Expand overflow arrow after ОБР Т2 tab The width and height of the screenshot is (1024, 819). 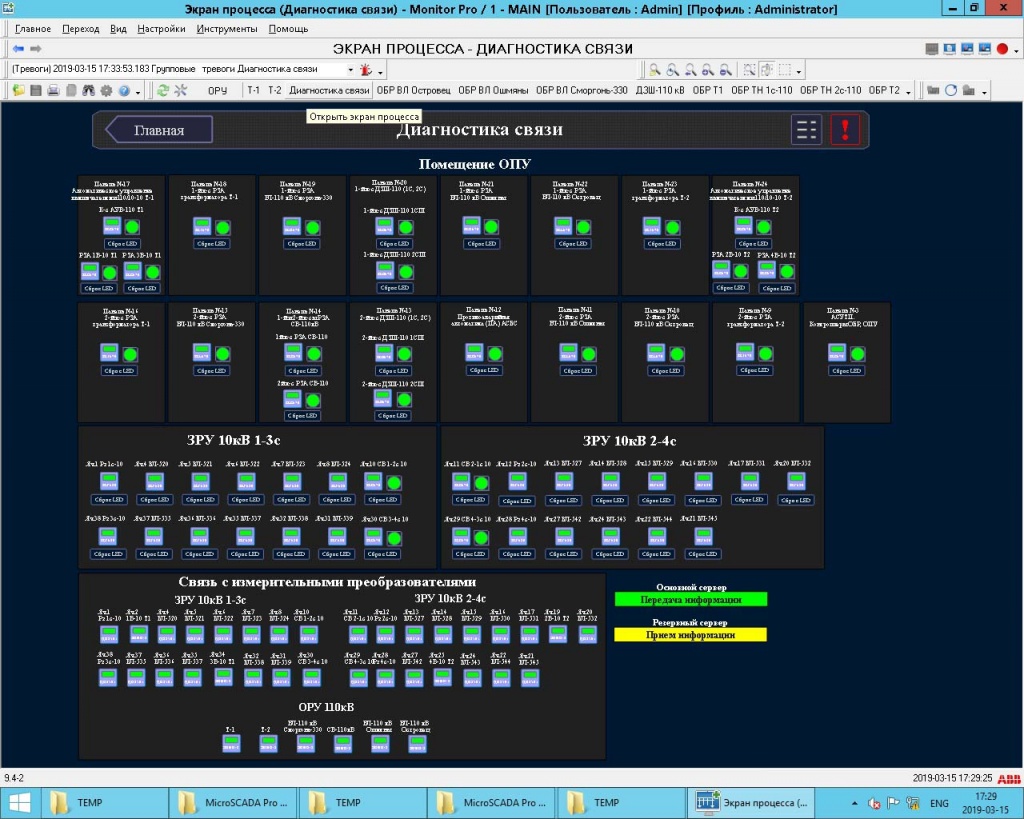[x=908, y=91]
